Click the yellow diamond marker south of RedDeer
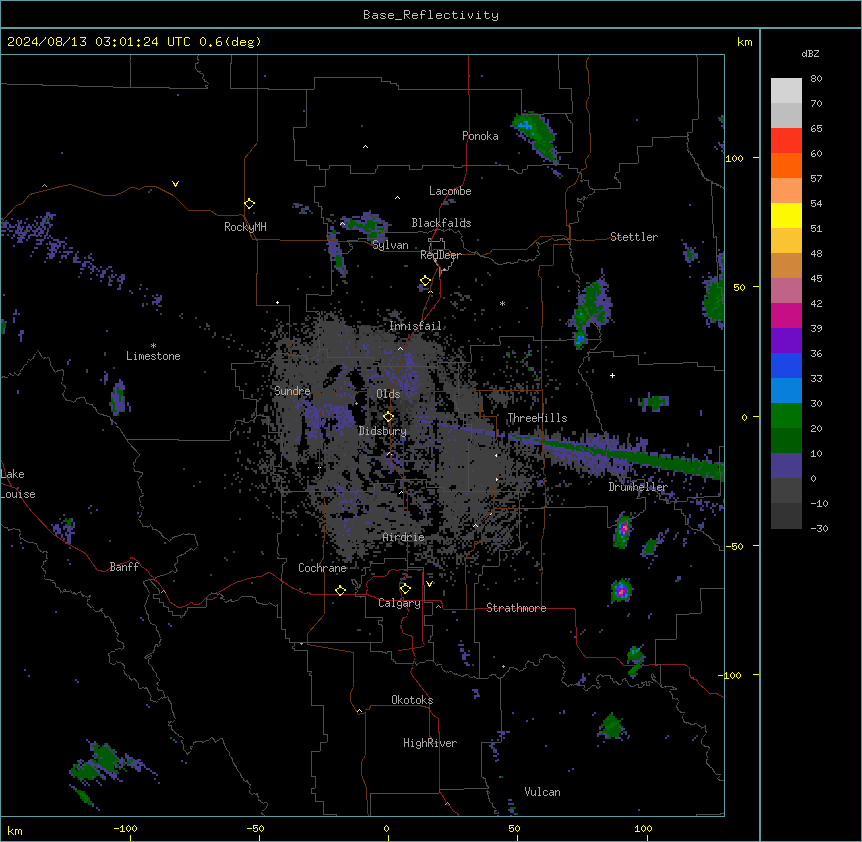Image resolution: width=862 pixels, height=842 pixels. (x=425, y=281)
